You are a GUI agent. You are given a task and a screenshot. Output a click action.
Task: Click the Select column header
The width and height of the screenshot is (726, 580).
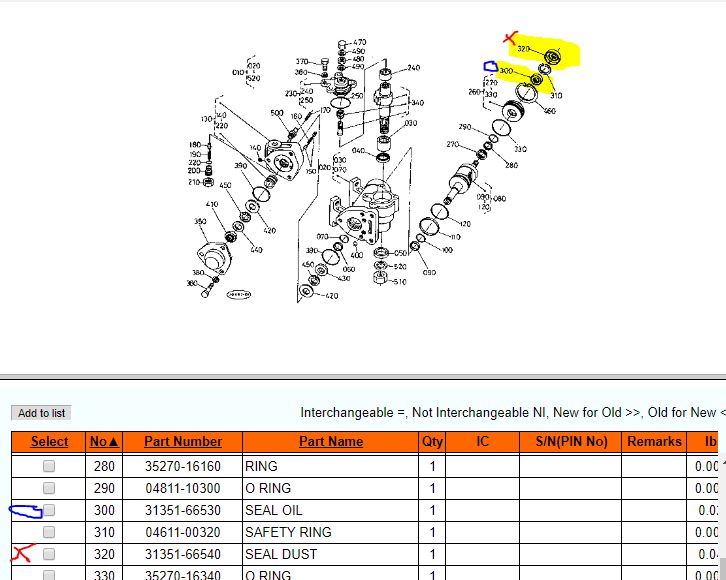click(49, 441)
